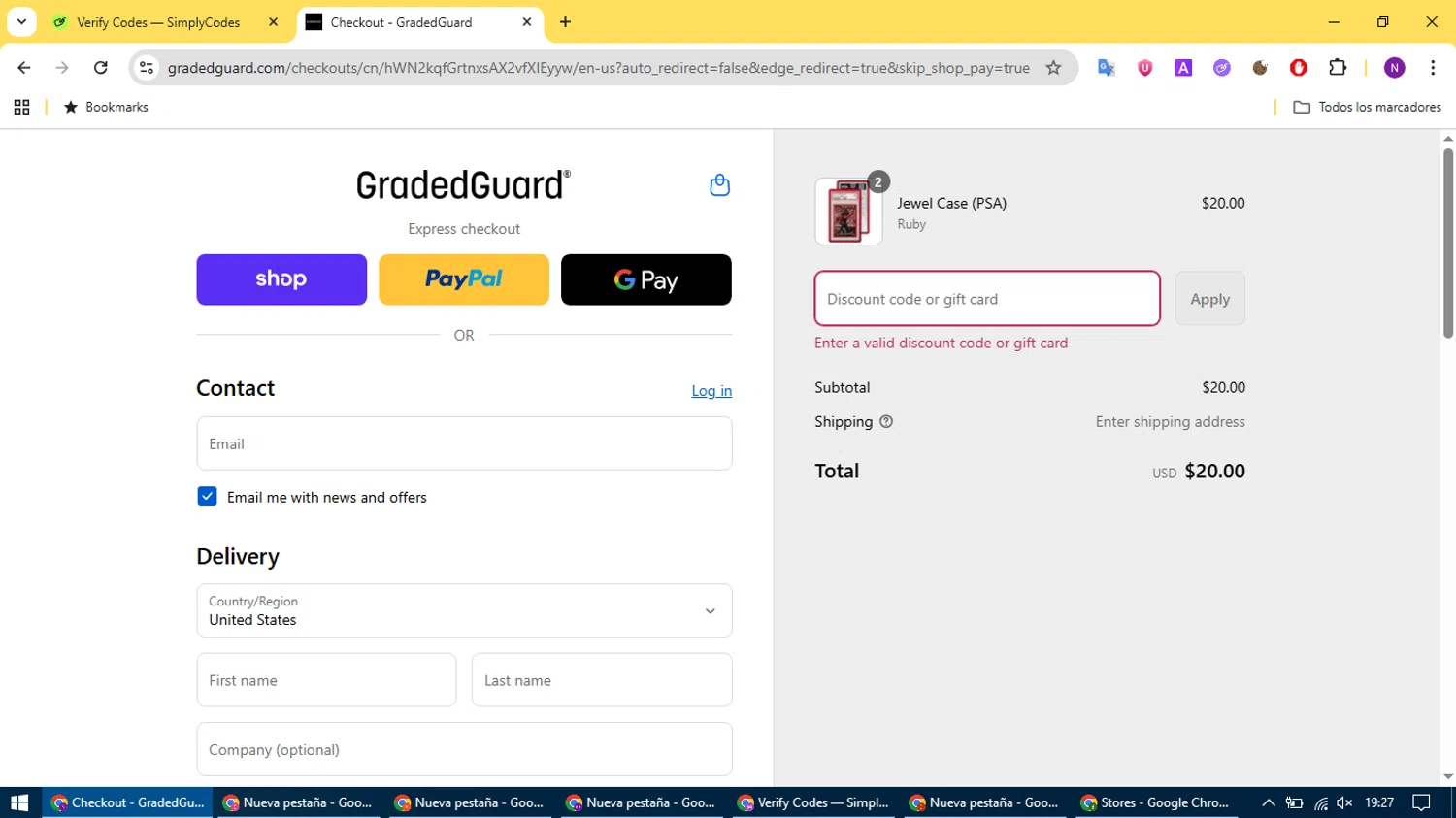Click the shipping info question mark icon

pos(886,422)
